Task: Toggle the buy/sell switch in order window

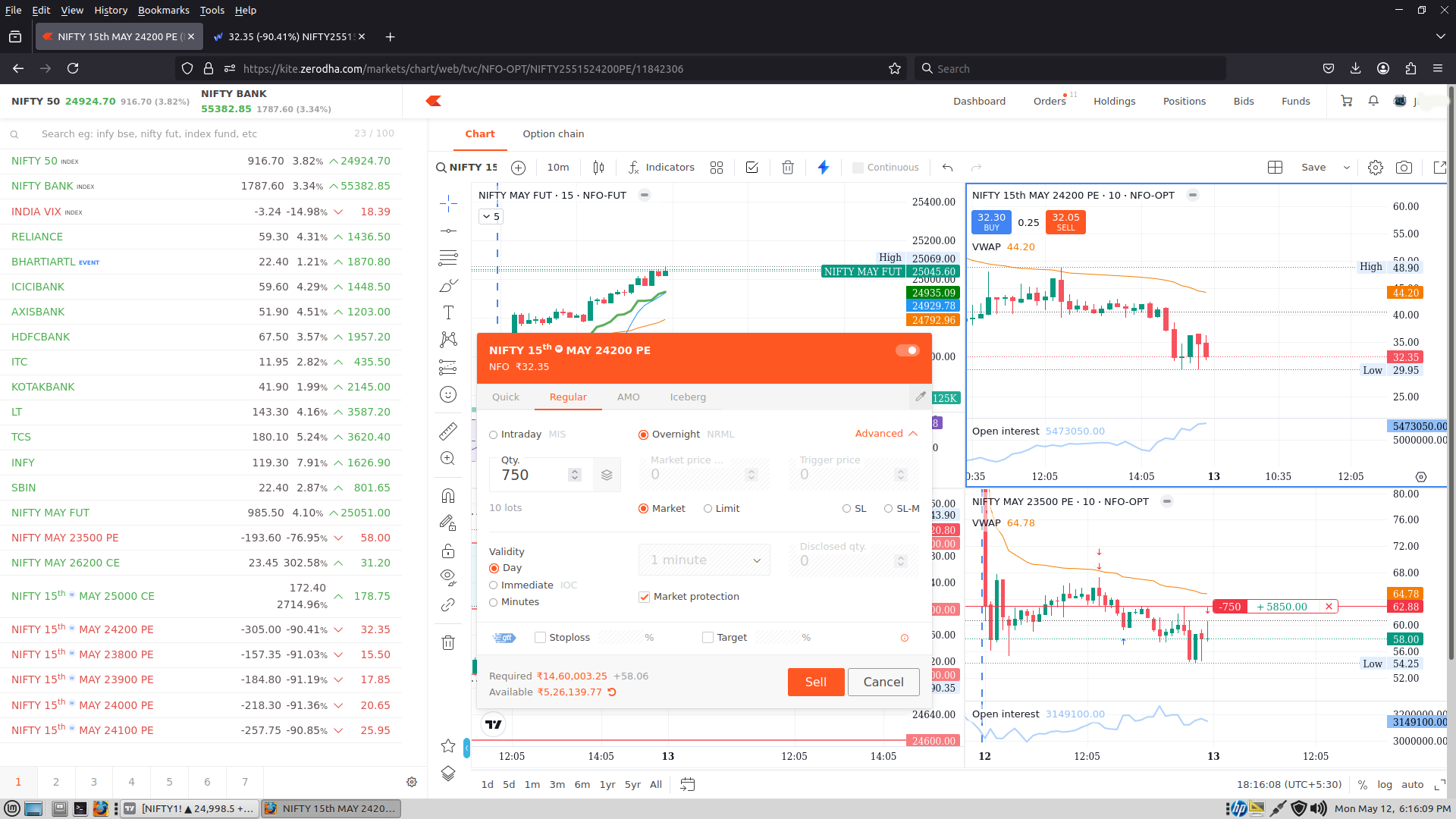Action: pos(908,350)
